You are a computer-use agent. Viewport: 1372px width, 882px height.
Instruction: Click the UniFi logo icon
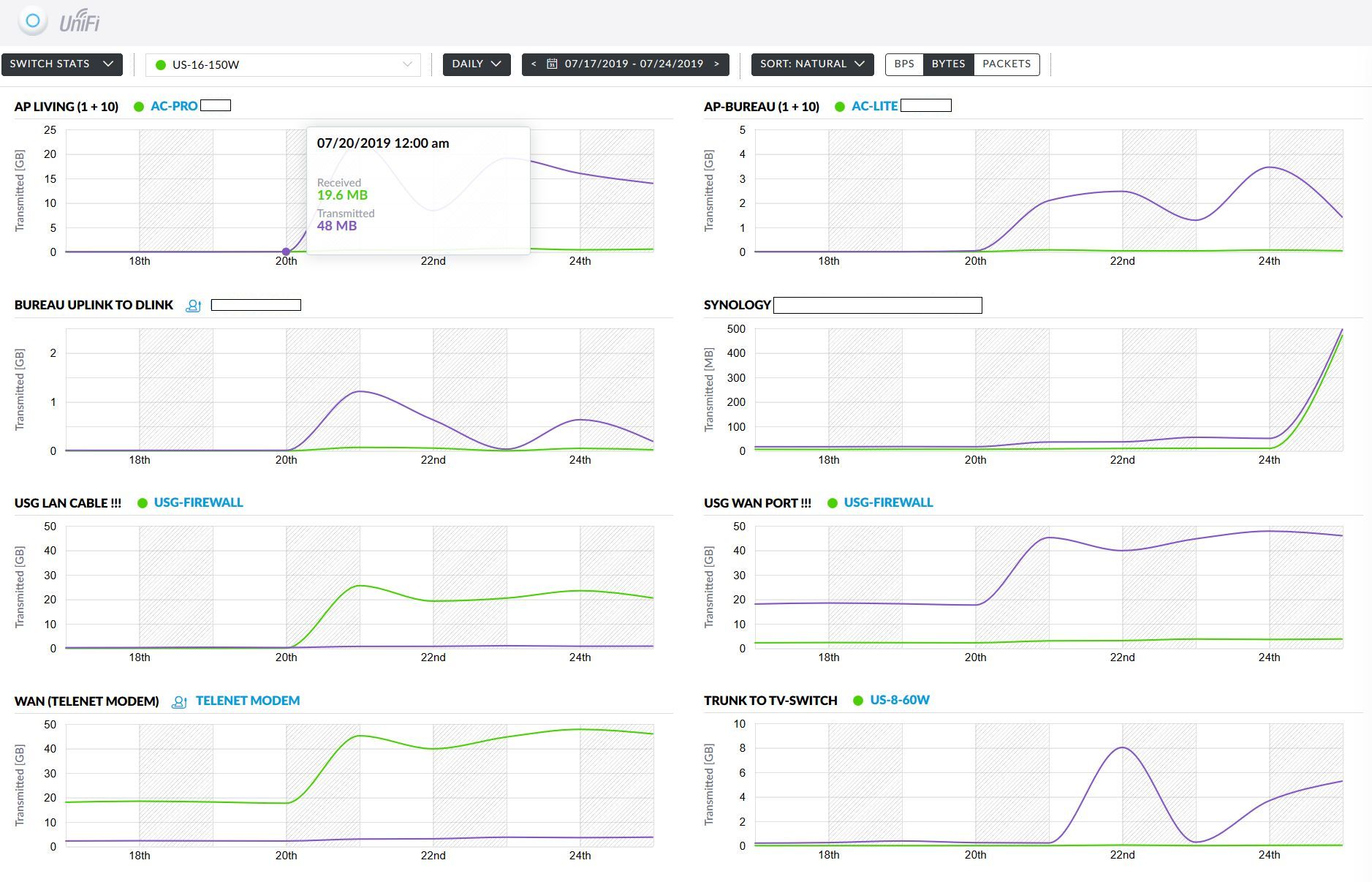[33, 21]
